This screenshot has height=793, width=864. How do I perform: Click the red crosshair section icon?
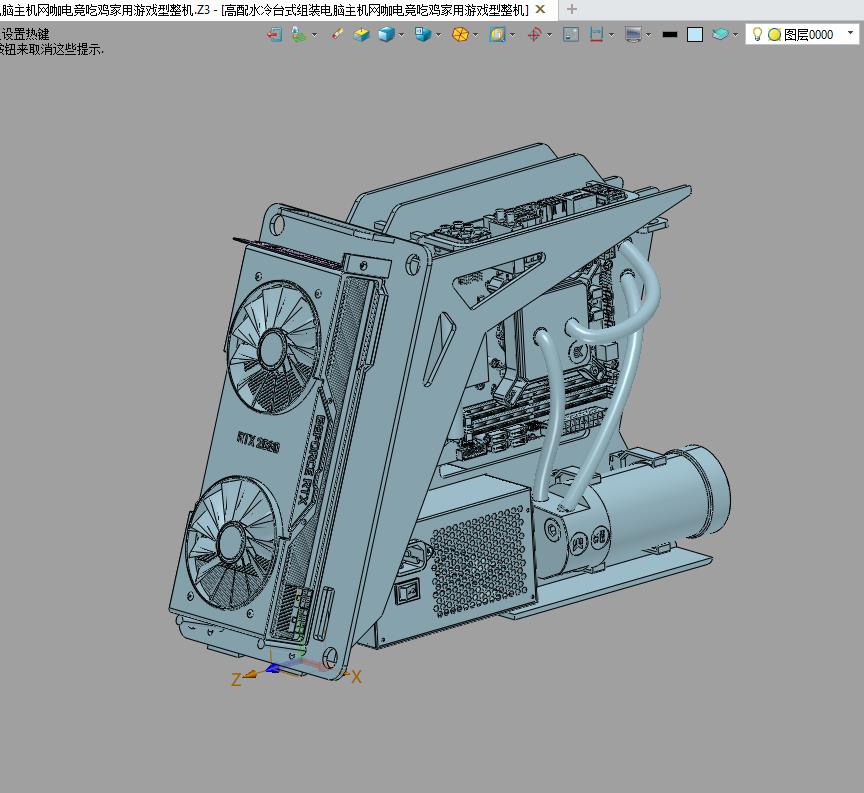pyautogui.click(x=534, y=34)
